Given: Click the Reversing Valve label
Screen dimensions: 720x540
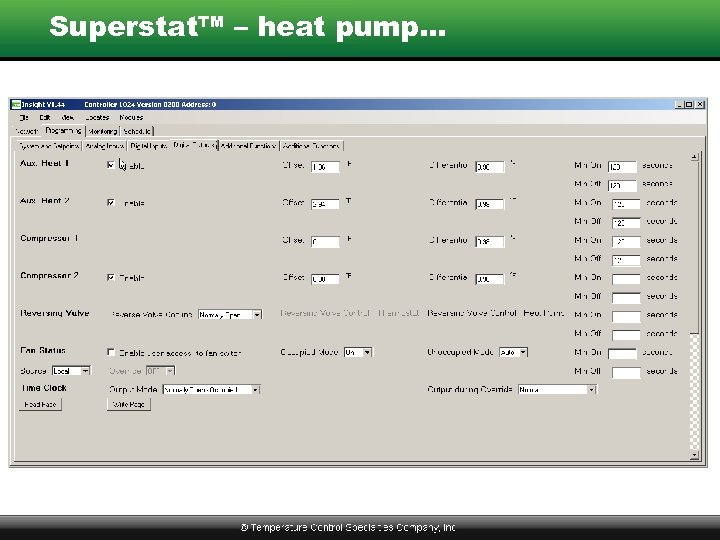Looking at the screenshot, I should [55, 313].
